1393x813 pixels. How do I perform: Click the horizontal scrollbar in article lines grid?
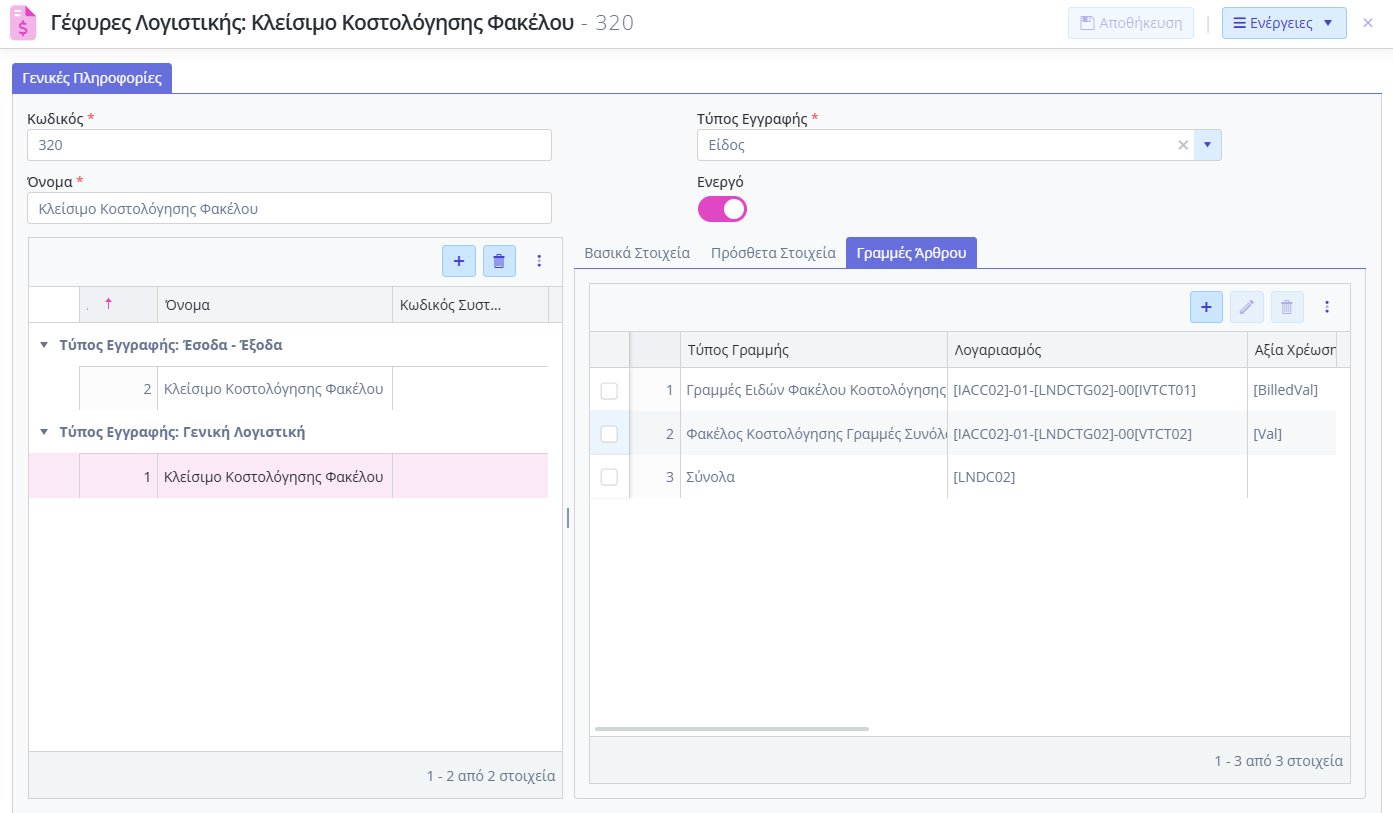click(731, 729)
